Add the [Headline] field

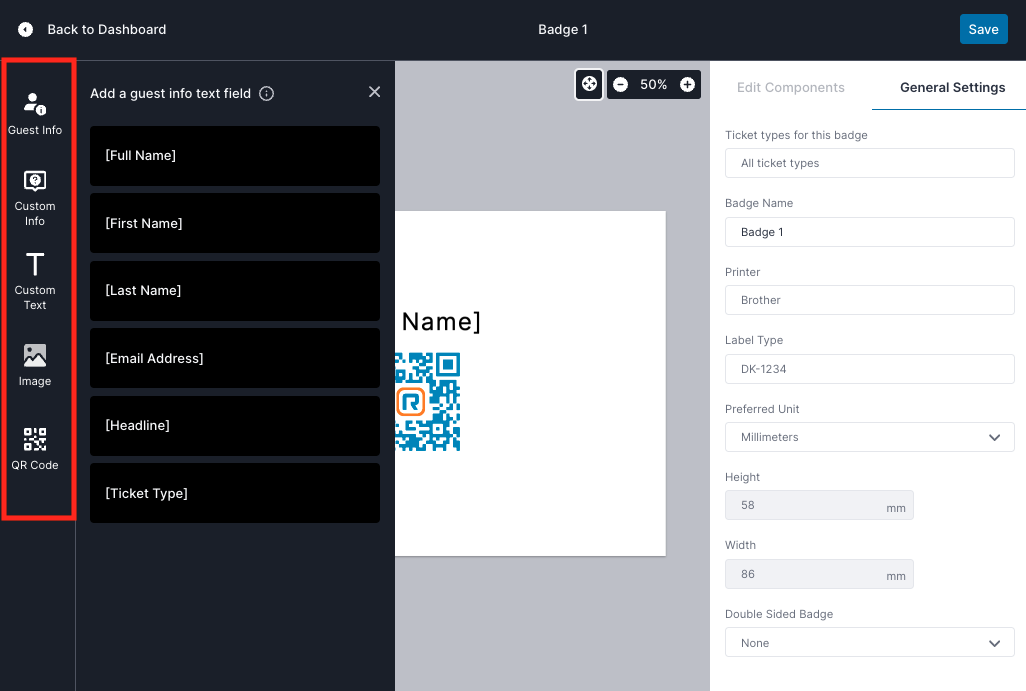tap(235, 426)
